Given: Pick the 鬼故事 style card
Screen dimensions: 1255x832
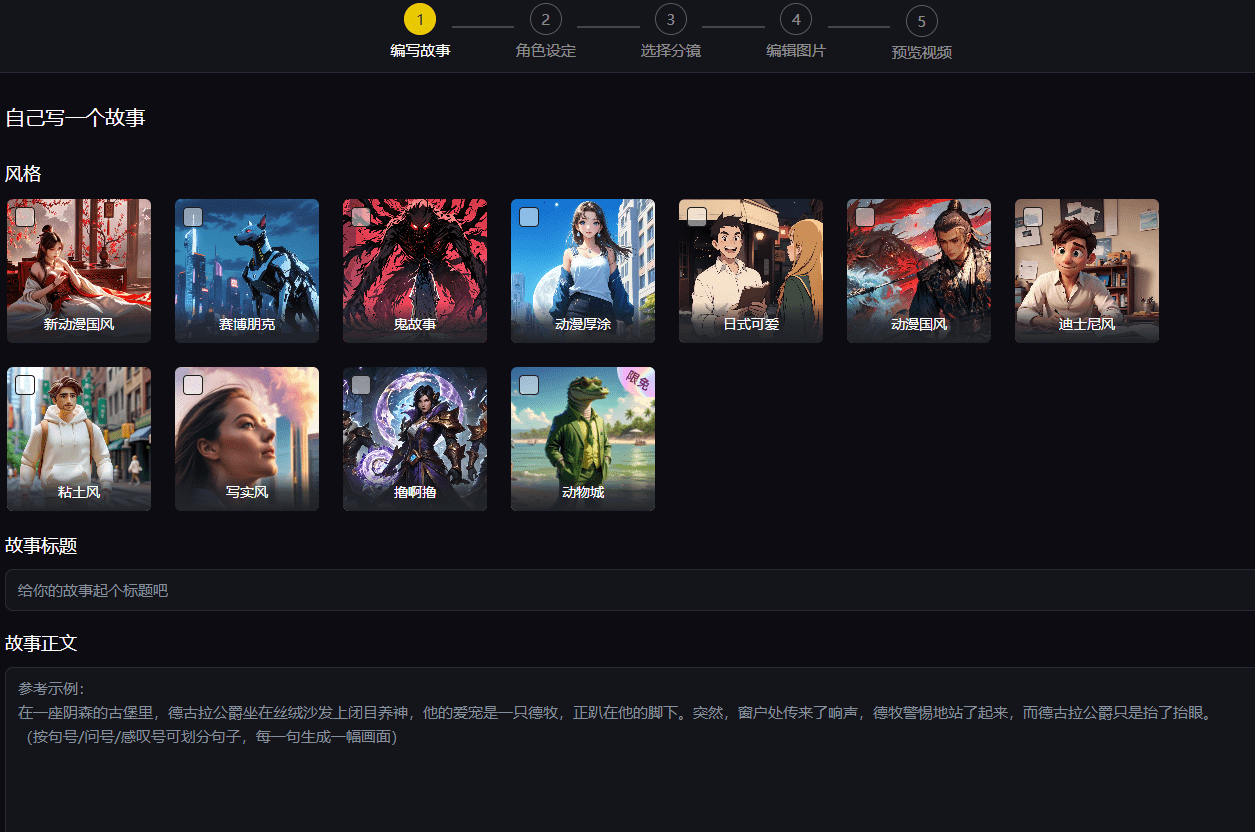Looking at the screenshot, I should (x=415, y=270).
